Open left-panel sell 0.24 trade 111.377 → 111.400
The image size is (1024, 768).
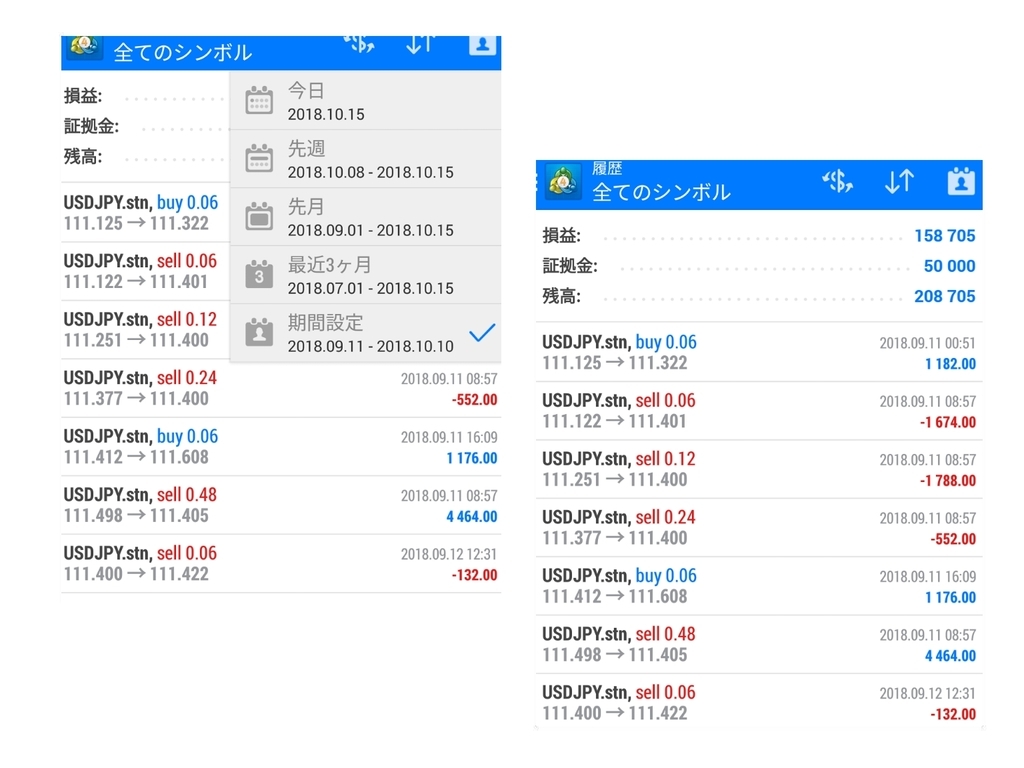click(x=281, y=388)
